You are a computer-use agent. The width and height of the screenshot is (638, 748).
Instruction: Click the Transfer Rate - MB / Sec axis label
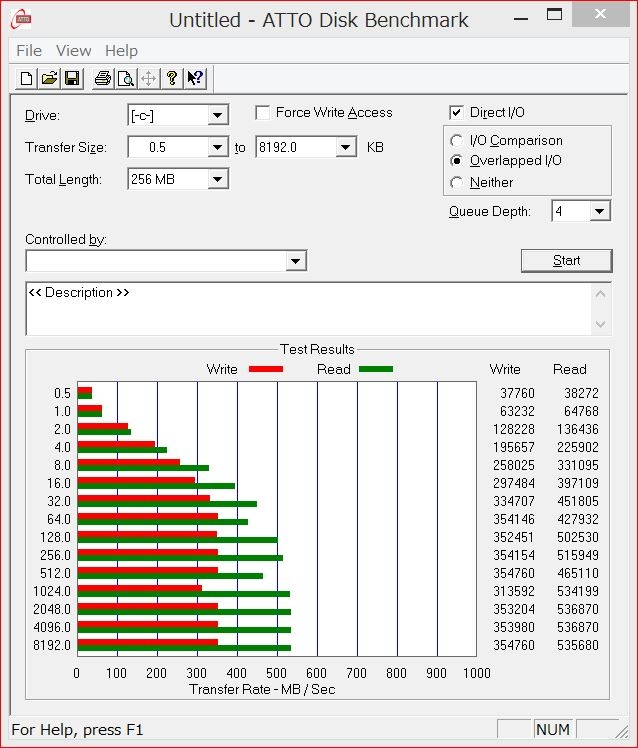click(262, 689)
